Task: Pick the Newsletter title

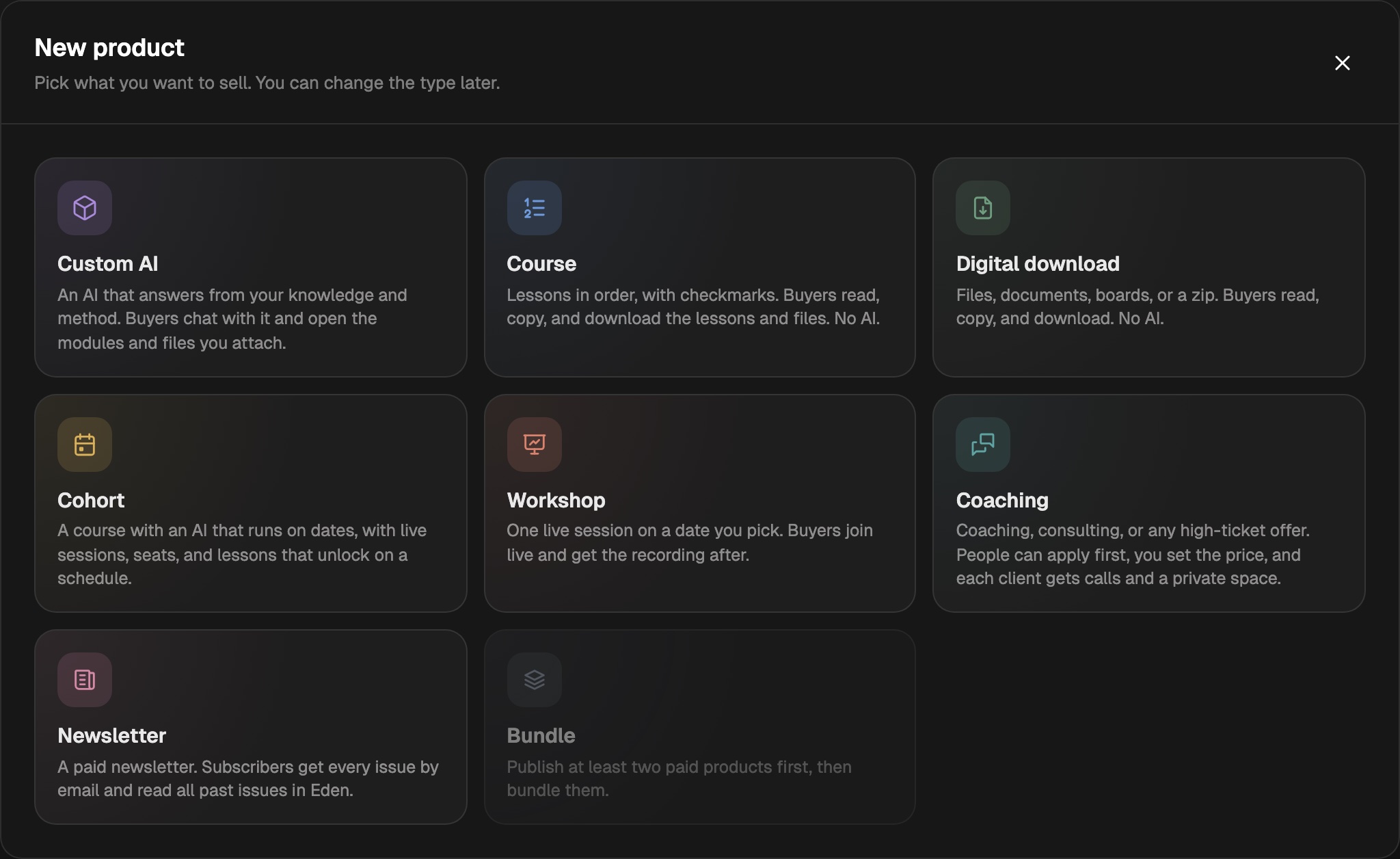Action: (112, 736)
